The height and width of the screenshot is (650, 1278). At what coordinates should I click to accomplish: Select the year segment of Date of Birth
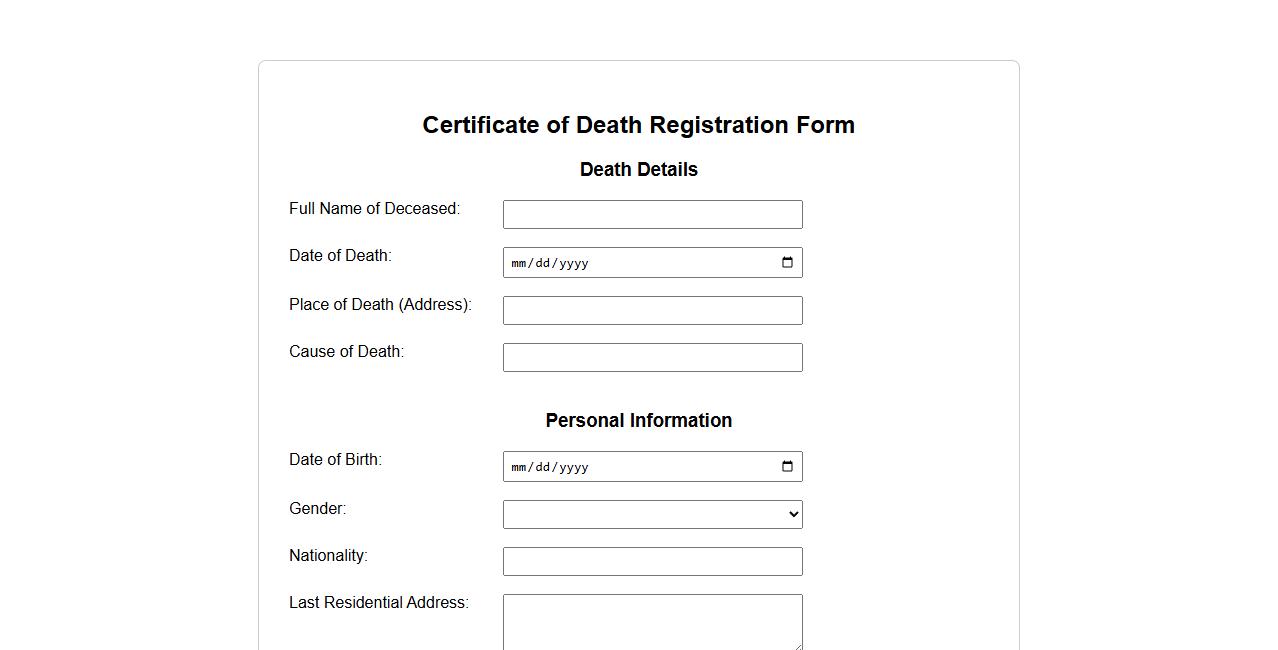coord(574,467)
